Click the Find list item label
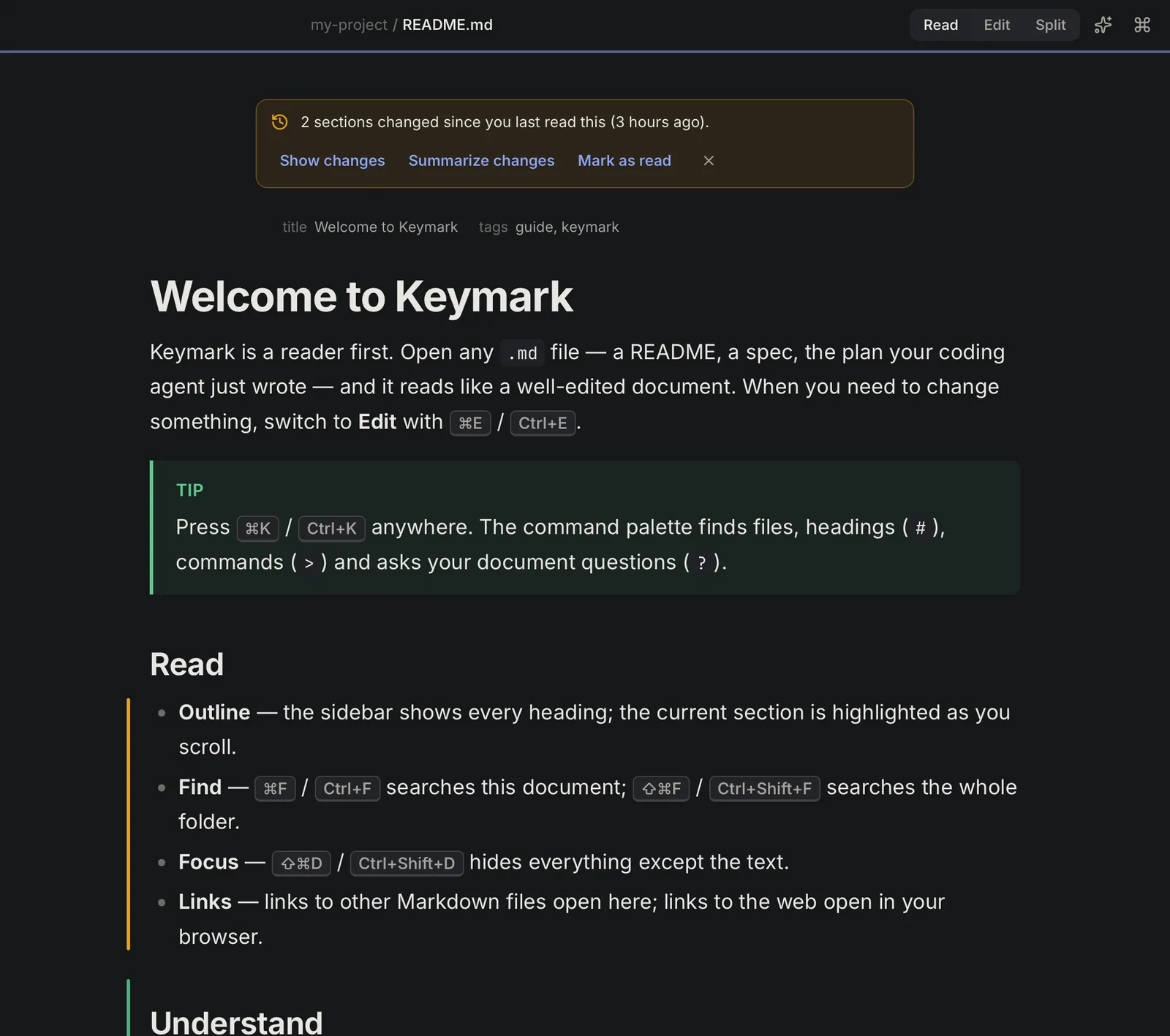Image resolution: width=1170 pixels, height=1036 pixels. click(x=200, y=787)
